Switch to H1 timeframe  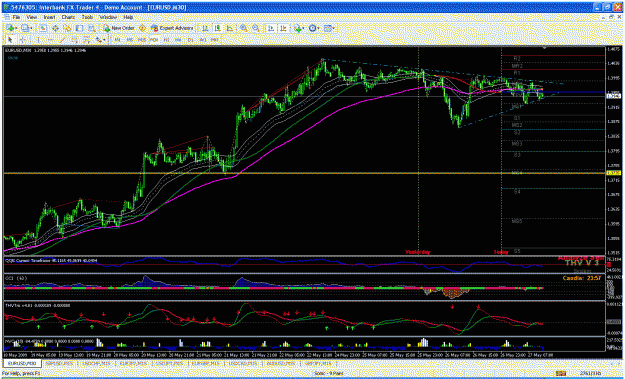point(166,40)
